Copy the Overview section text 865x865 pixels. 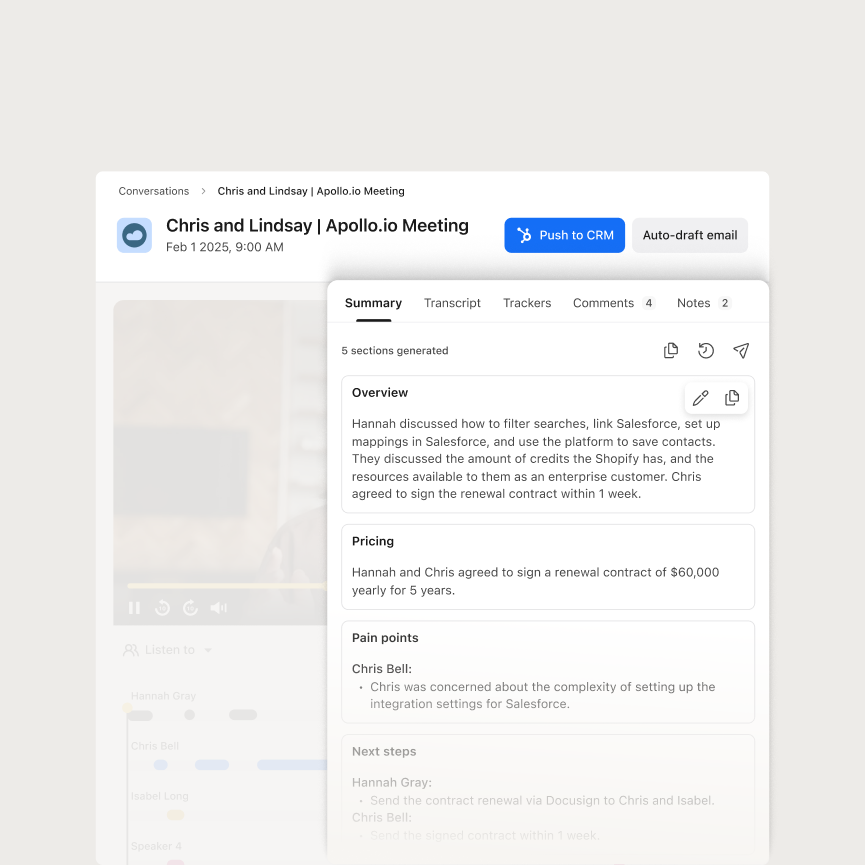click(x=731, y=397)
